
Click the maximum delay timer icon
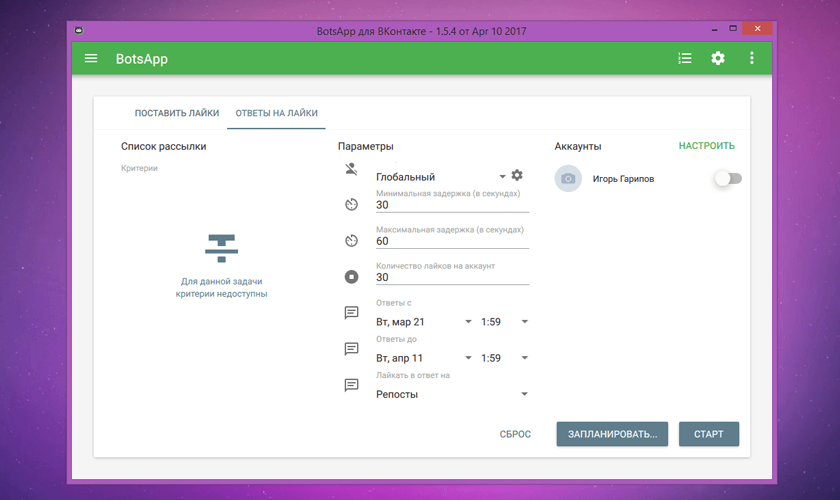point(351,241)
